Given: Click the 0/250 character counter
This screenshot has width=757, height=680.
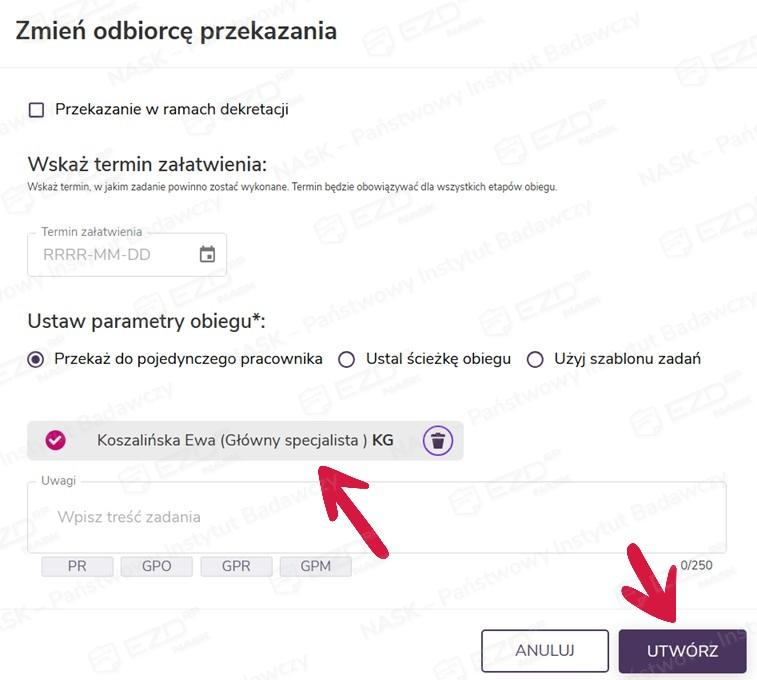Looking at the screenshot, I should [696, 565].
